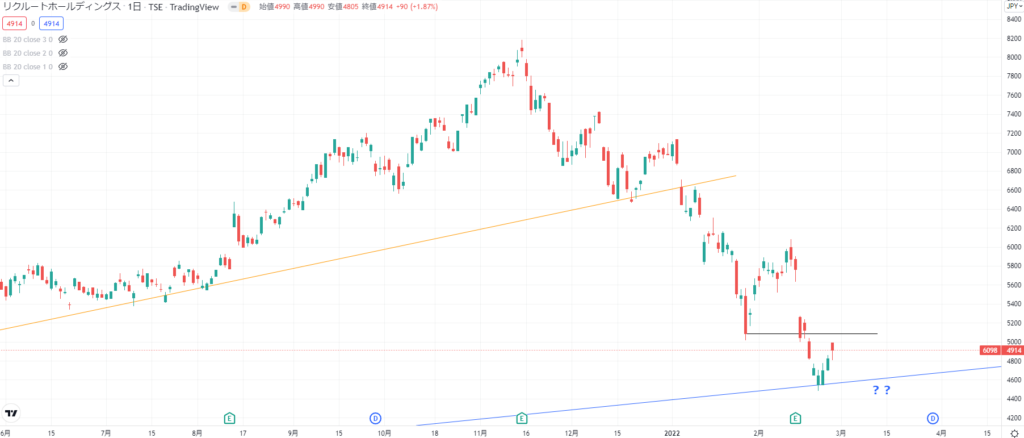Open the dividend D marker near 10月
The height and width of the screenshot is (438, 1024).
(376, 417)
